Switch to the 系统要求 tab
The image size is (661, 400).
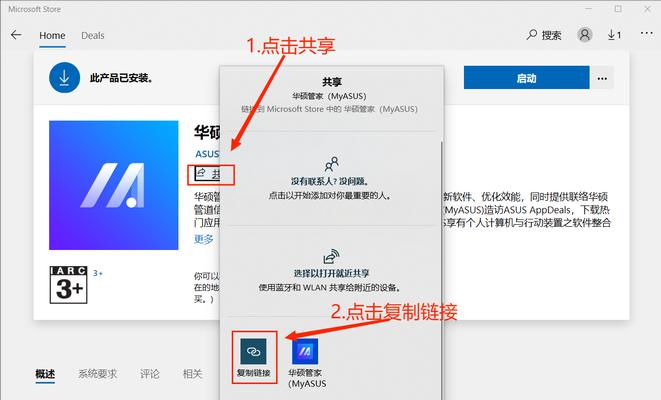coord(97,374)
